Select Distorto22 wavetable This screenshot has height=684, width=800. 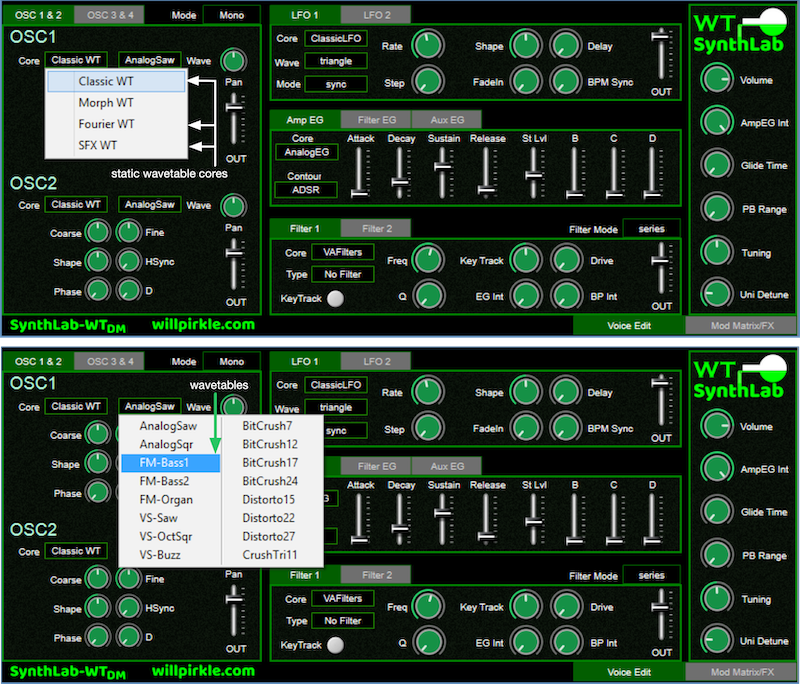pyautogui.click(x=272, y=518)
